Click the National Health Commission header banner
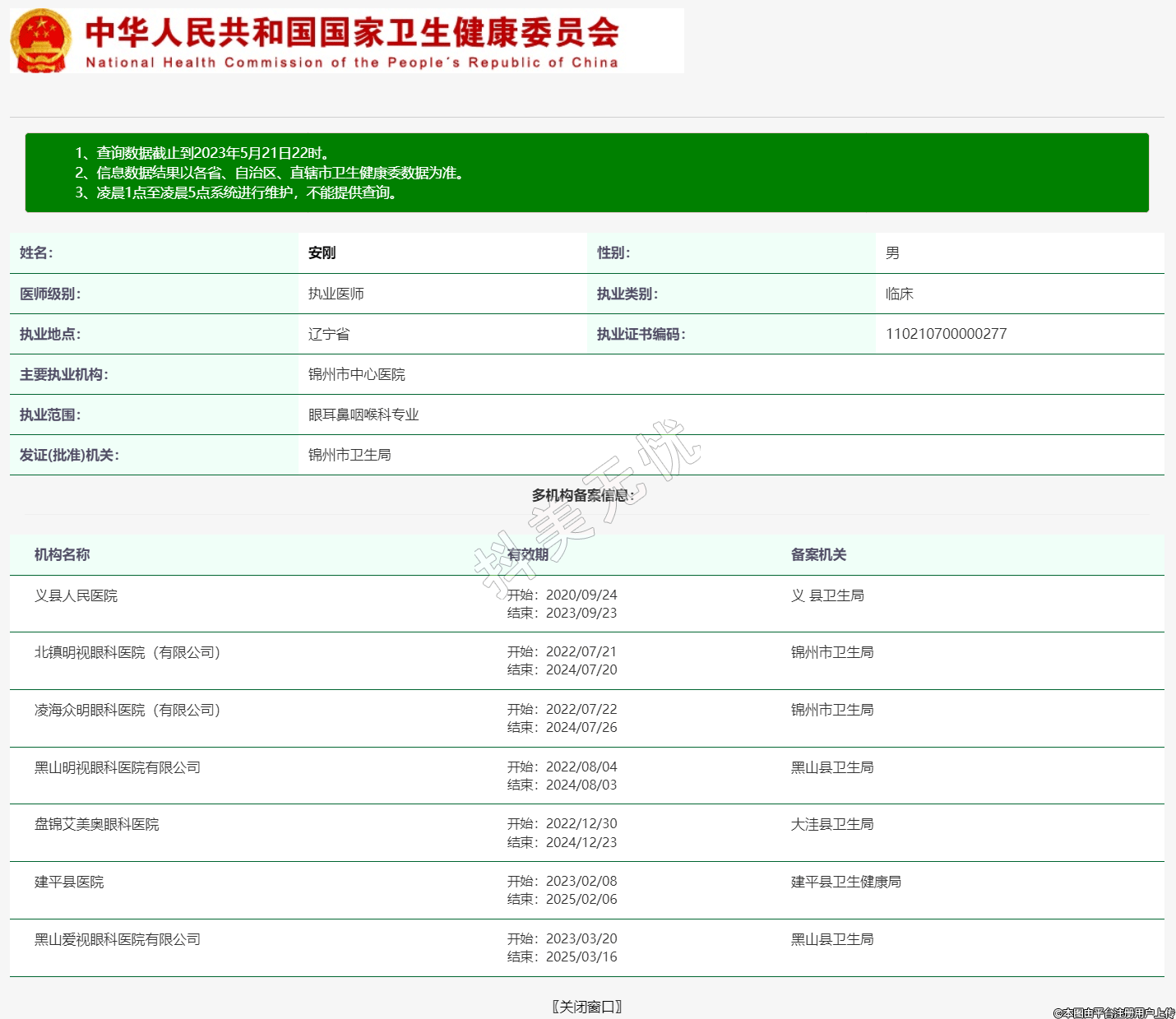The height and width of the screenshot is (1019, 1176). coord(352,41)
